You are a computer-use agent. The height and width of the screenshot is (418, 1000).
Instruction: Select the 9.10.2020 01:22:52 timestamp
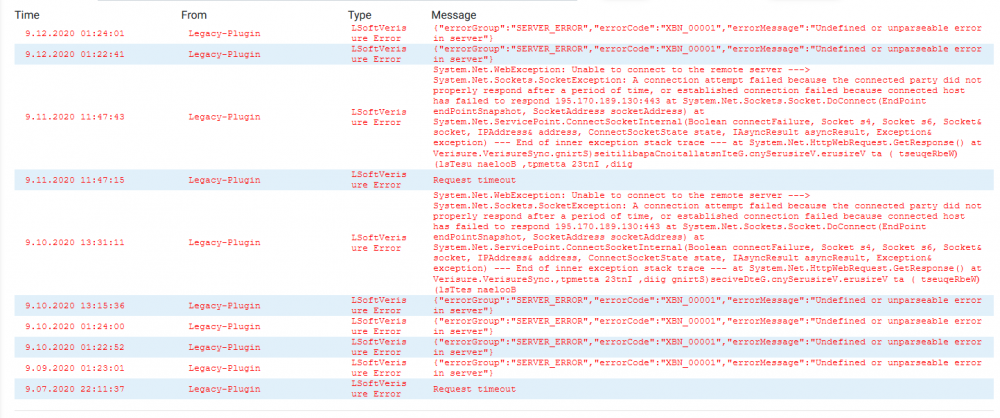(x=60, y=346)
